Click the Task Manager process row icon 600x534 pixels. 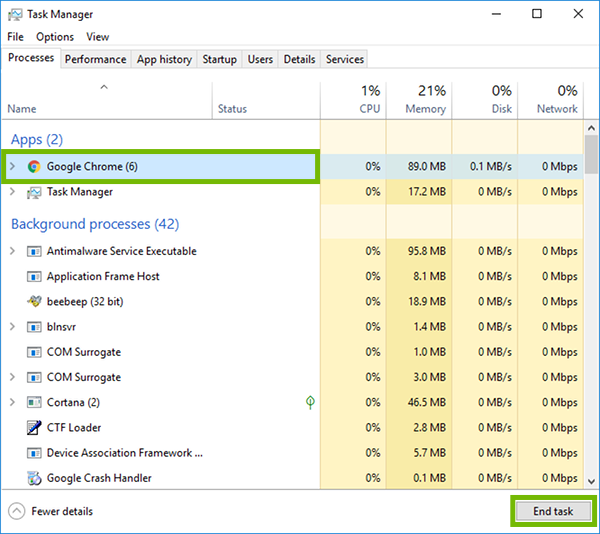click(34, 192)
